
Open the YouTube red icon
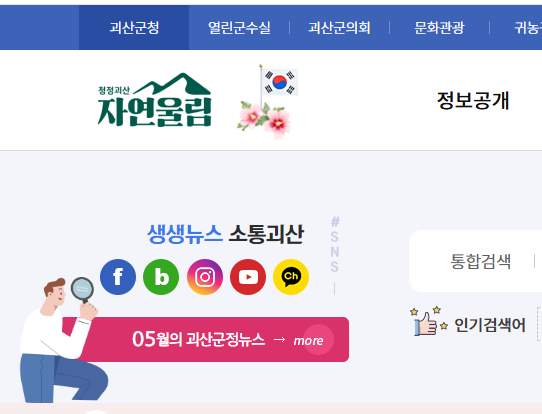[x=248, y=277]
